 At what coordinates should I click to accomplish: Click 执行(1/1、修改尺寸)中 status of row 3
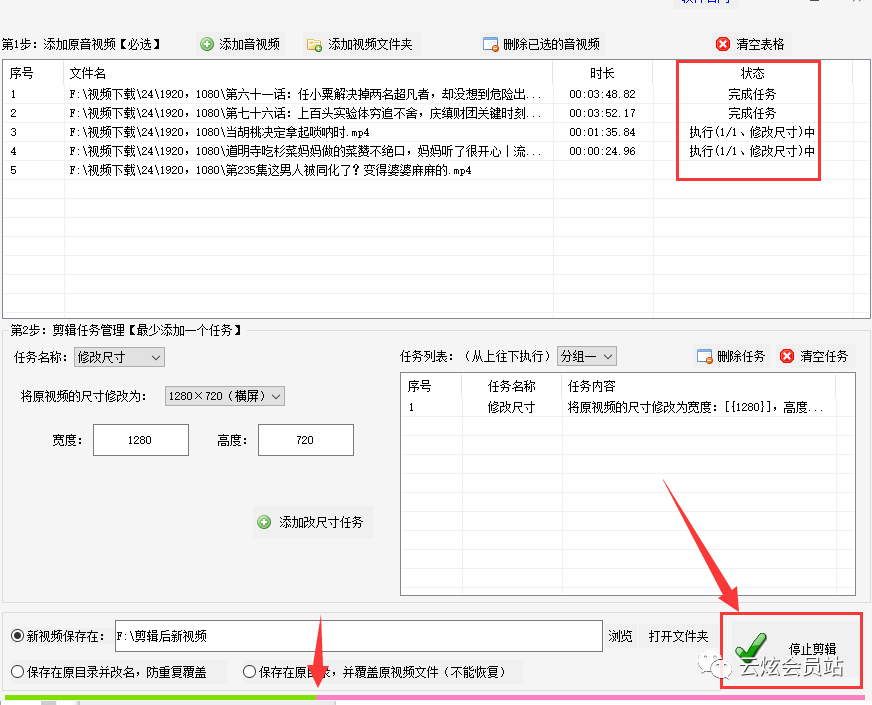click(752, 132)
